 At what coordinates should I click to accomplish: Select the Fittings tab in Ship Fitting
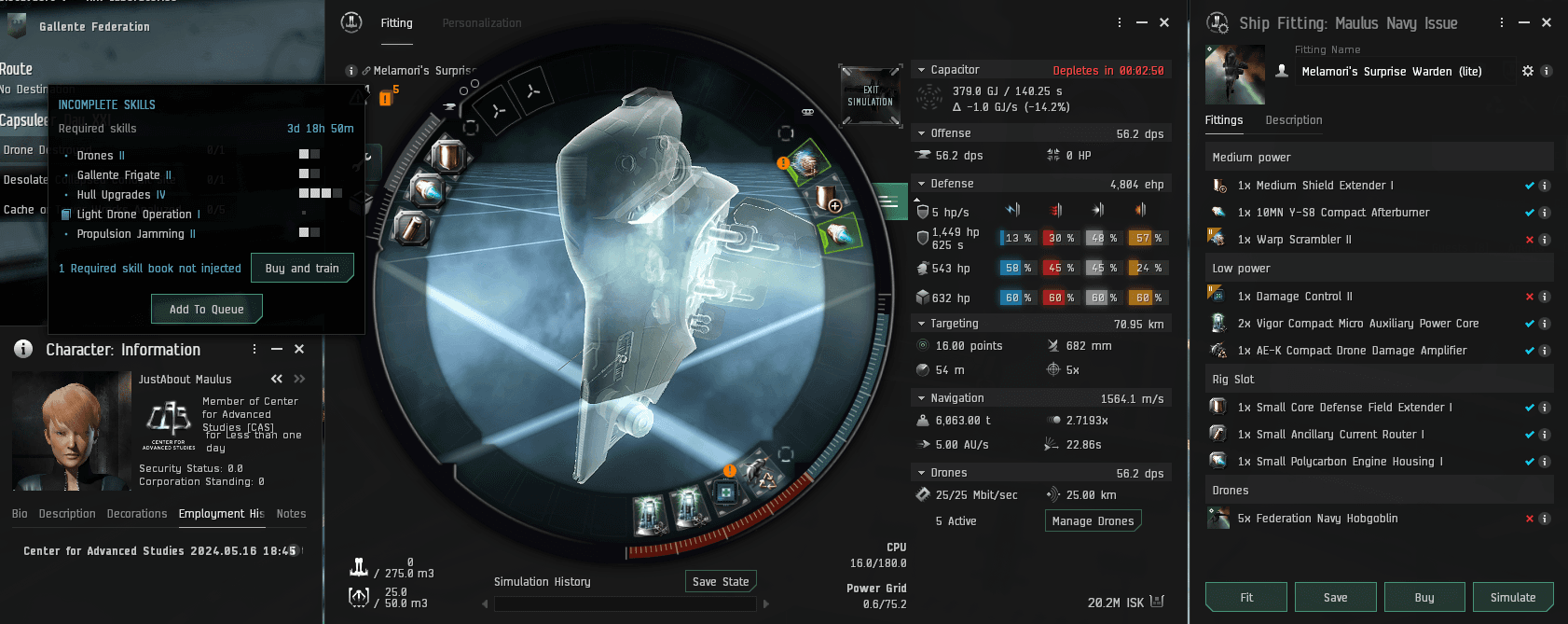(x=1224, y=120)
